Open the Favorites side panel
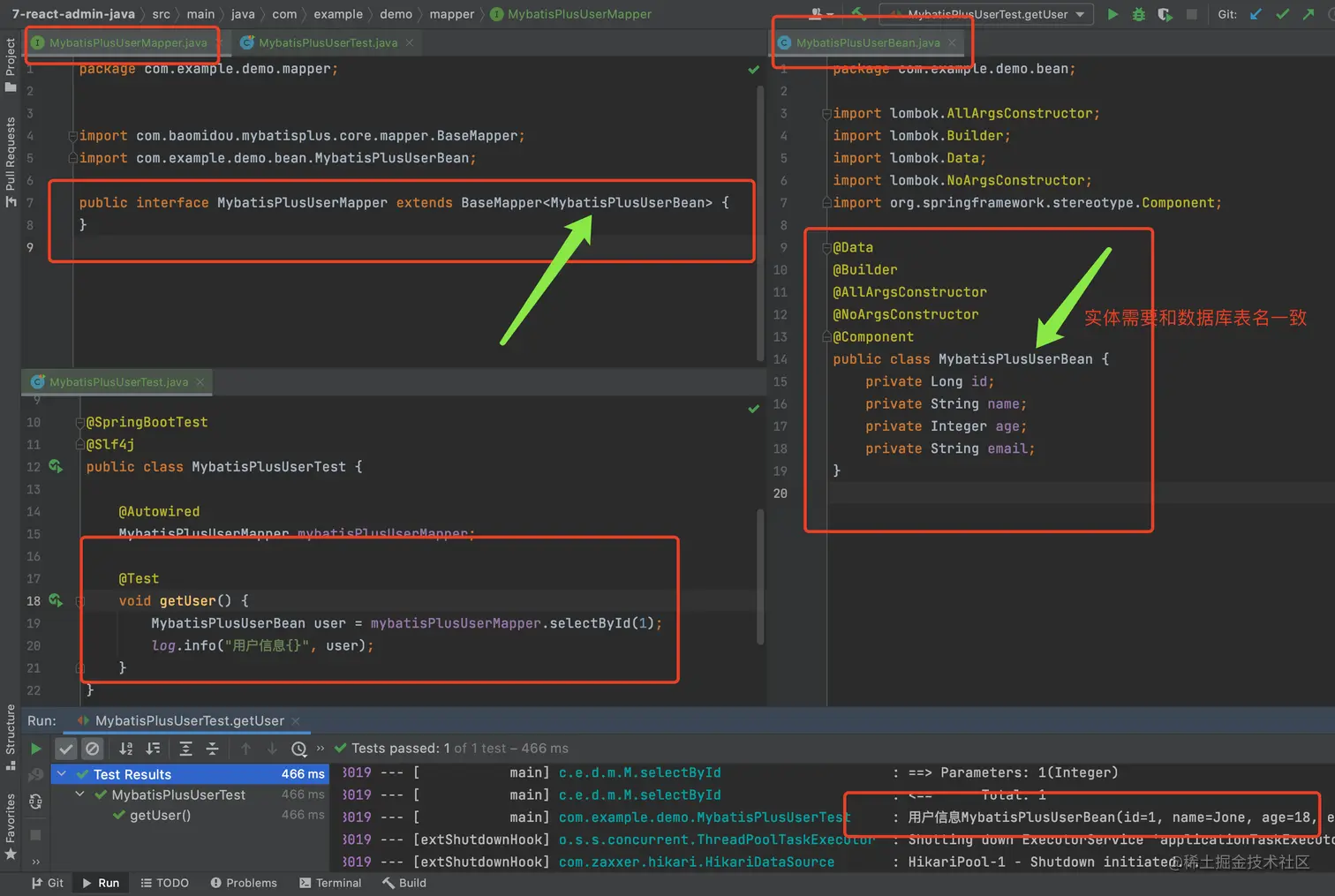This screenshot has height=896, width=1335. pyautogui.click(x=11, y=827)
